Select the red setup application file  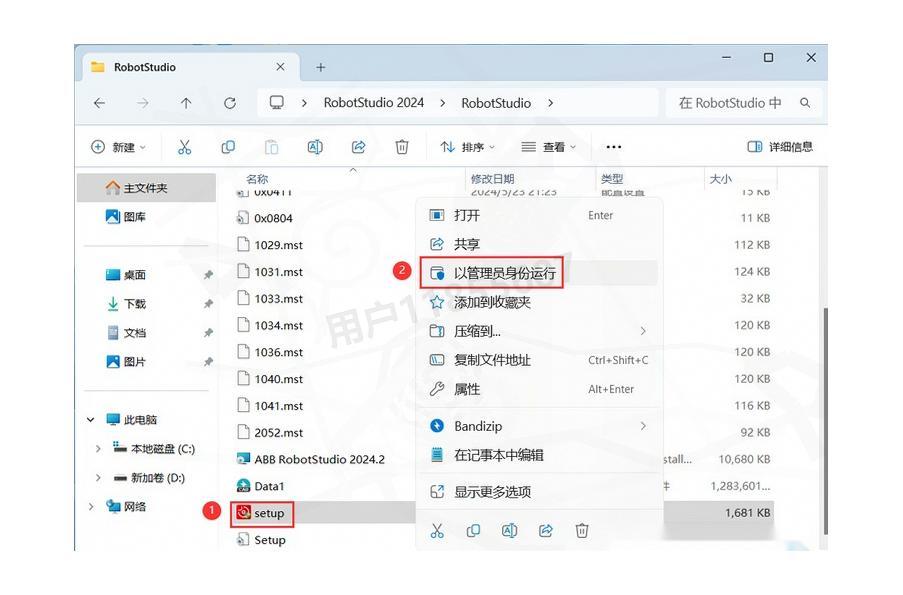click(261, 513)
